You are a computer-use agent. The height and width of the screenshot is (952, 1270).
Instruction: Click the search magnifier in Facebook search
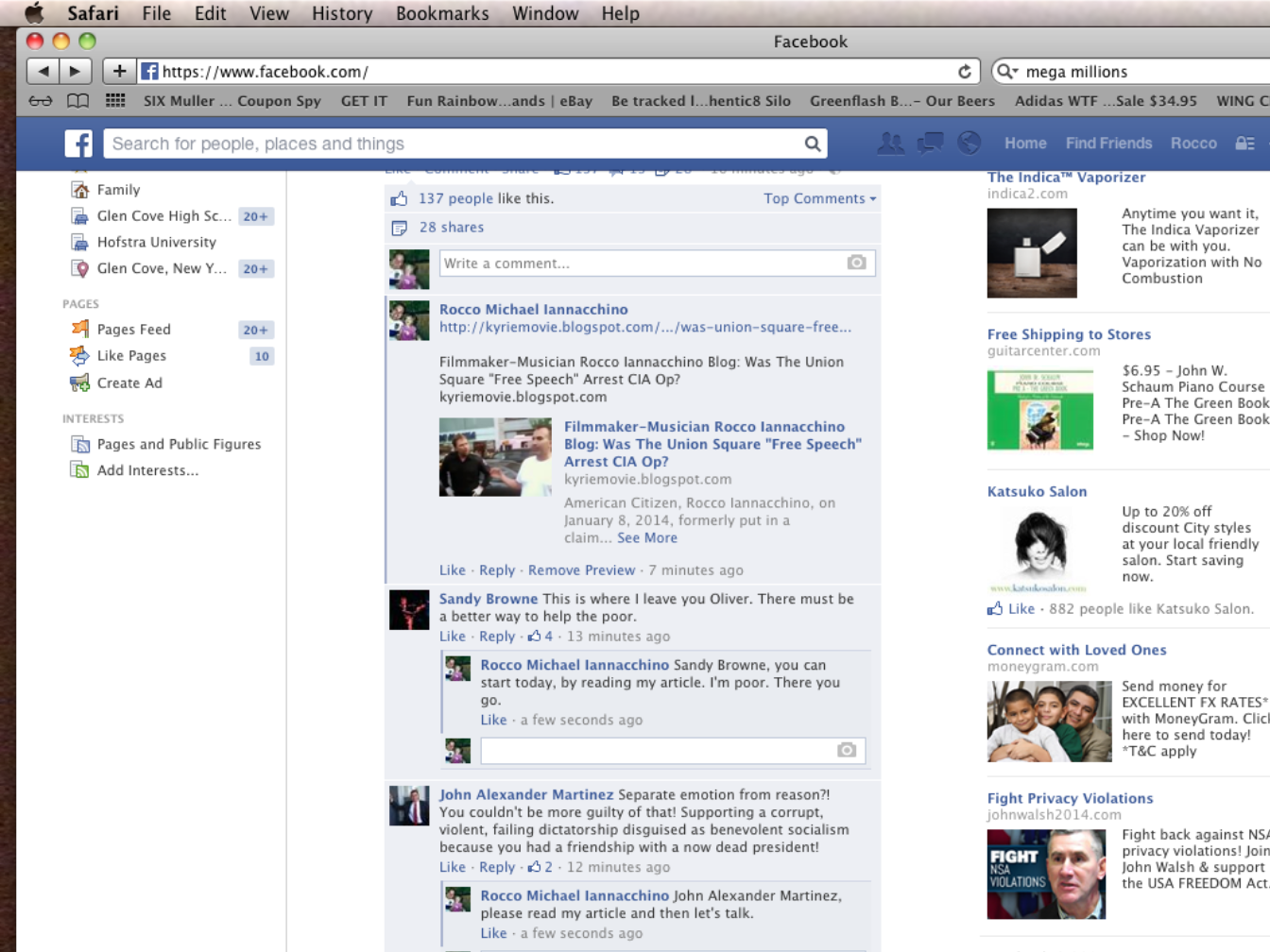(x=812, y=144)
